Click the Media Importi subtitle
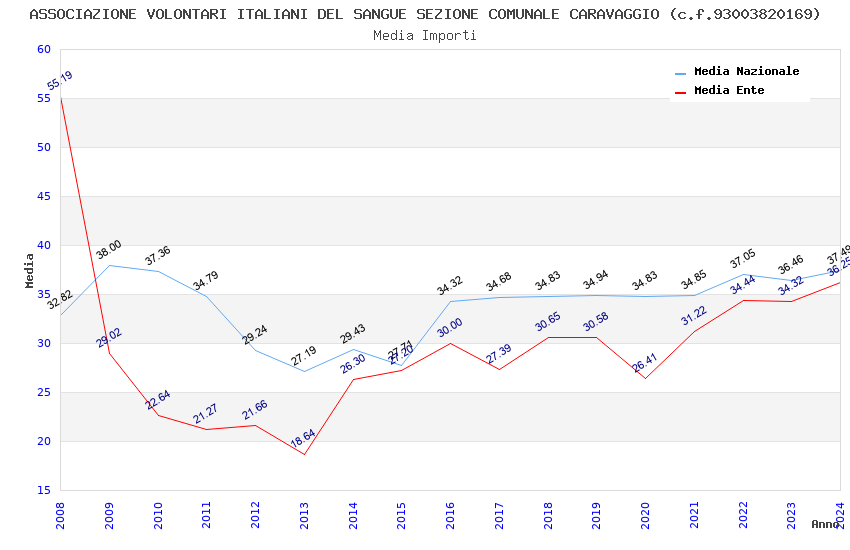This screenshot has width=850, height=550. point(425,35)
